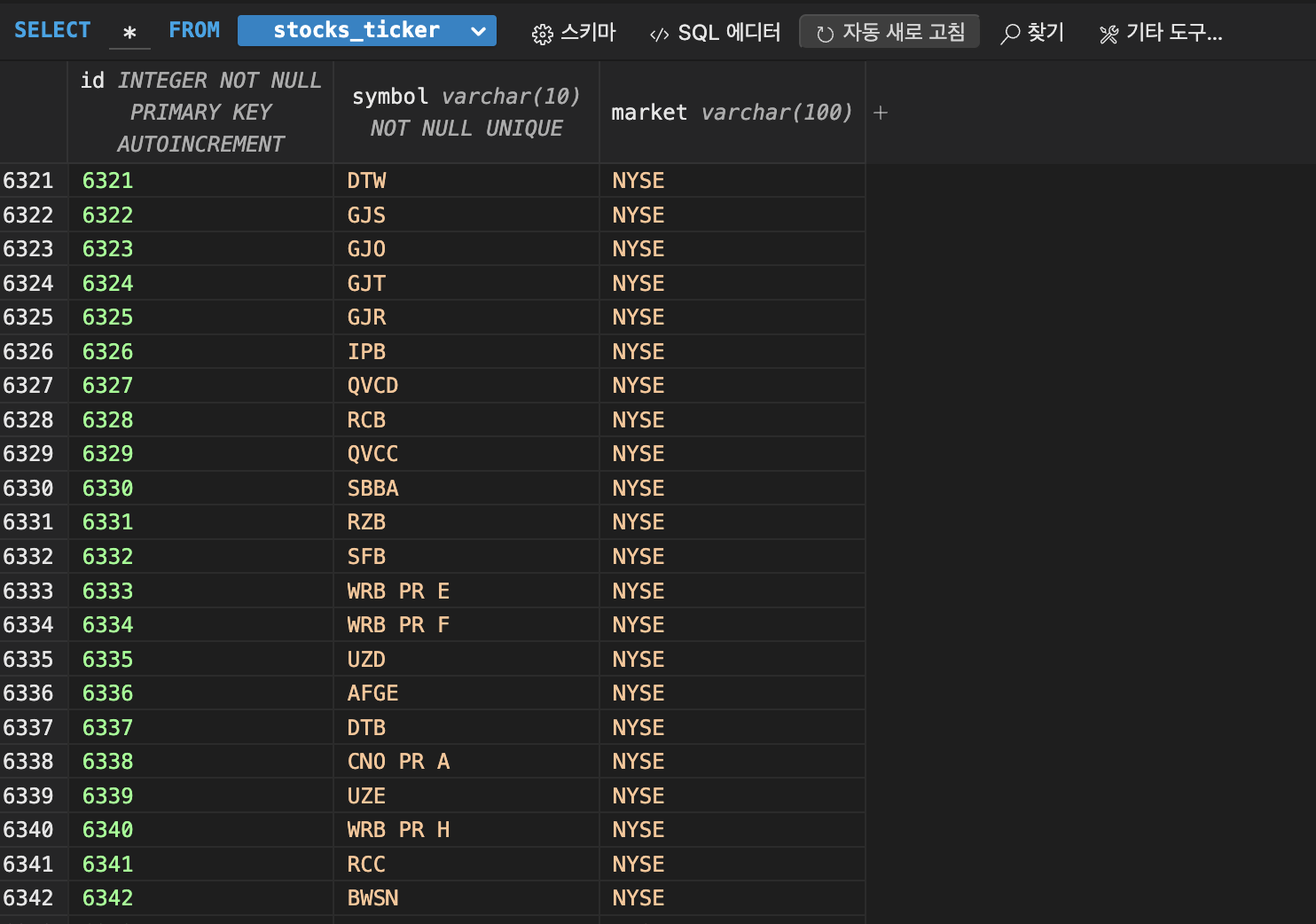Click the NYSE market cell for RZB
Image resolution: width=1316 pixels, height=924 pixels.
coord(732,522)
